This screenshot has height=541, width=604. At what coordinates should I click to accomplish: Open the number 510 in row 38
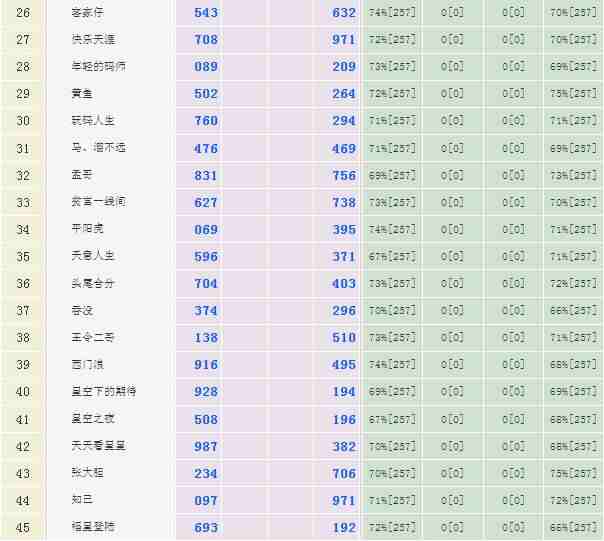(x=343, y=338)
